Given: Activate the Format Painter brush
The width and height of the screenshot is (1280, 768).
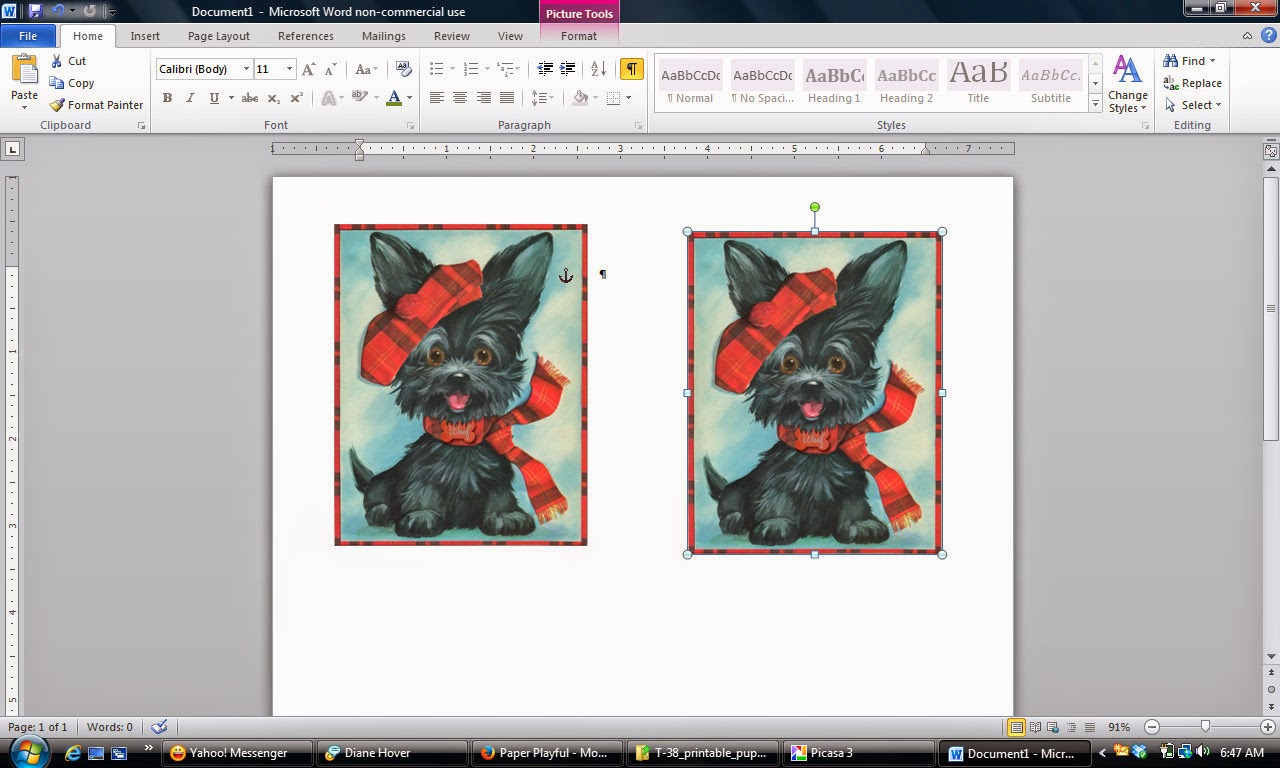Looking at the screenshot, I should 96,105.
